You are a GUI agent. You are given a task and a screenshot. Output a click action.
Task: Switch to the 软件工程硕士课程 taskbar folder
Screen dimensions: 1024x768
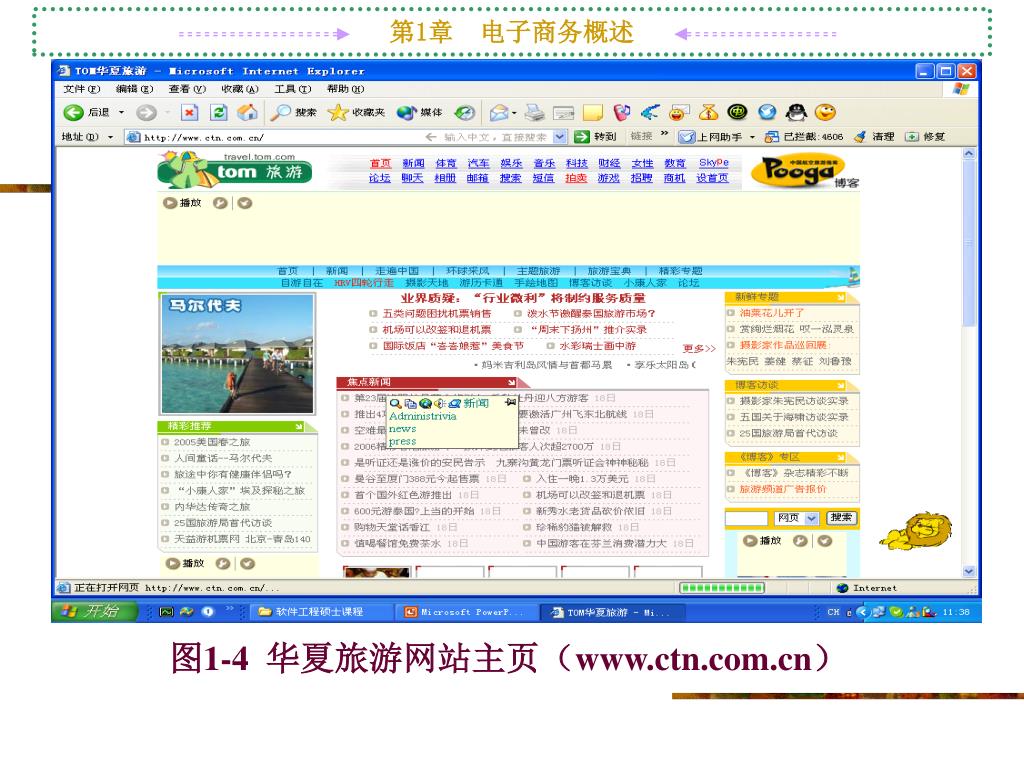[x=320, y=612]
